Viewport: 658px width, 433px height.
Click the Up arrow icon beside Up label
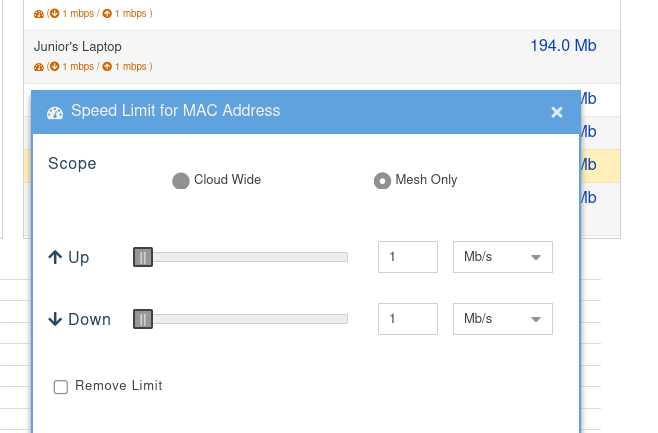[55, 257]
